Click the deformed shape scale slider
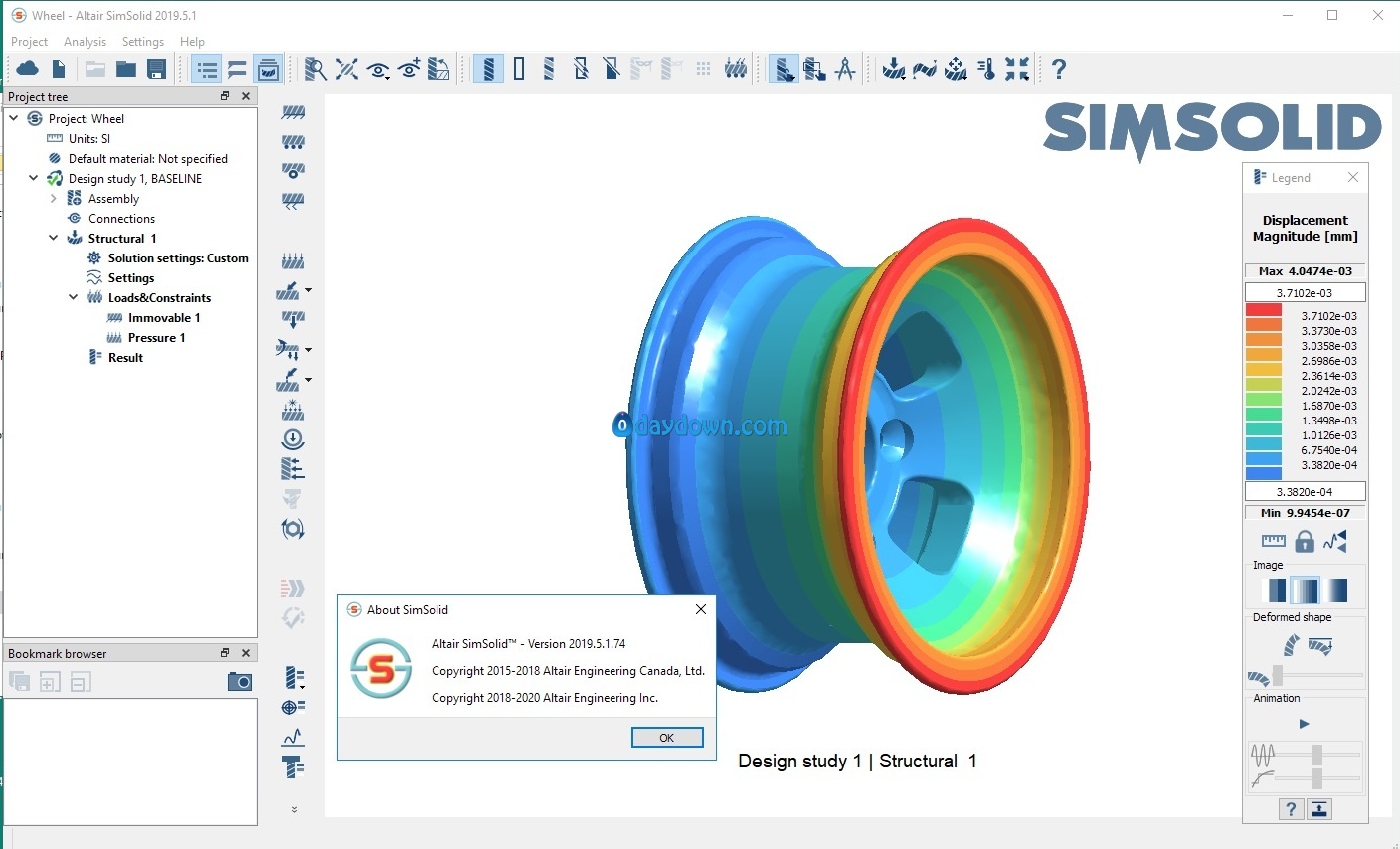Screen dimensions: 1400x849 pyautogui.click(x=1278, y=675)
